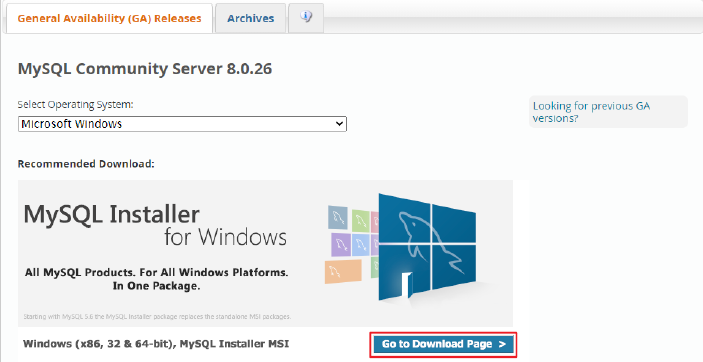This screenshot has height=362, width=703.
Task: Click the light blue dolphin tile
Action: [361, 245]
